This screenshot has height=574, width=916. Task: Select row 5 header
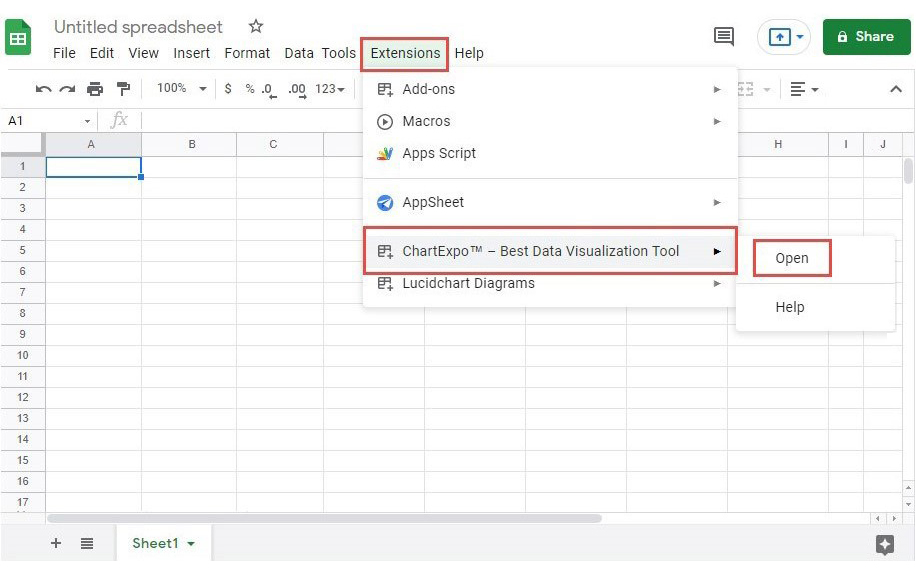click(23, 251)
